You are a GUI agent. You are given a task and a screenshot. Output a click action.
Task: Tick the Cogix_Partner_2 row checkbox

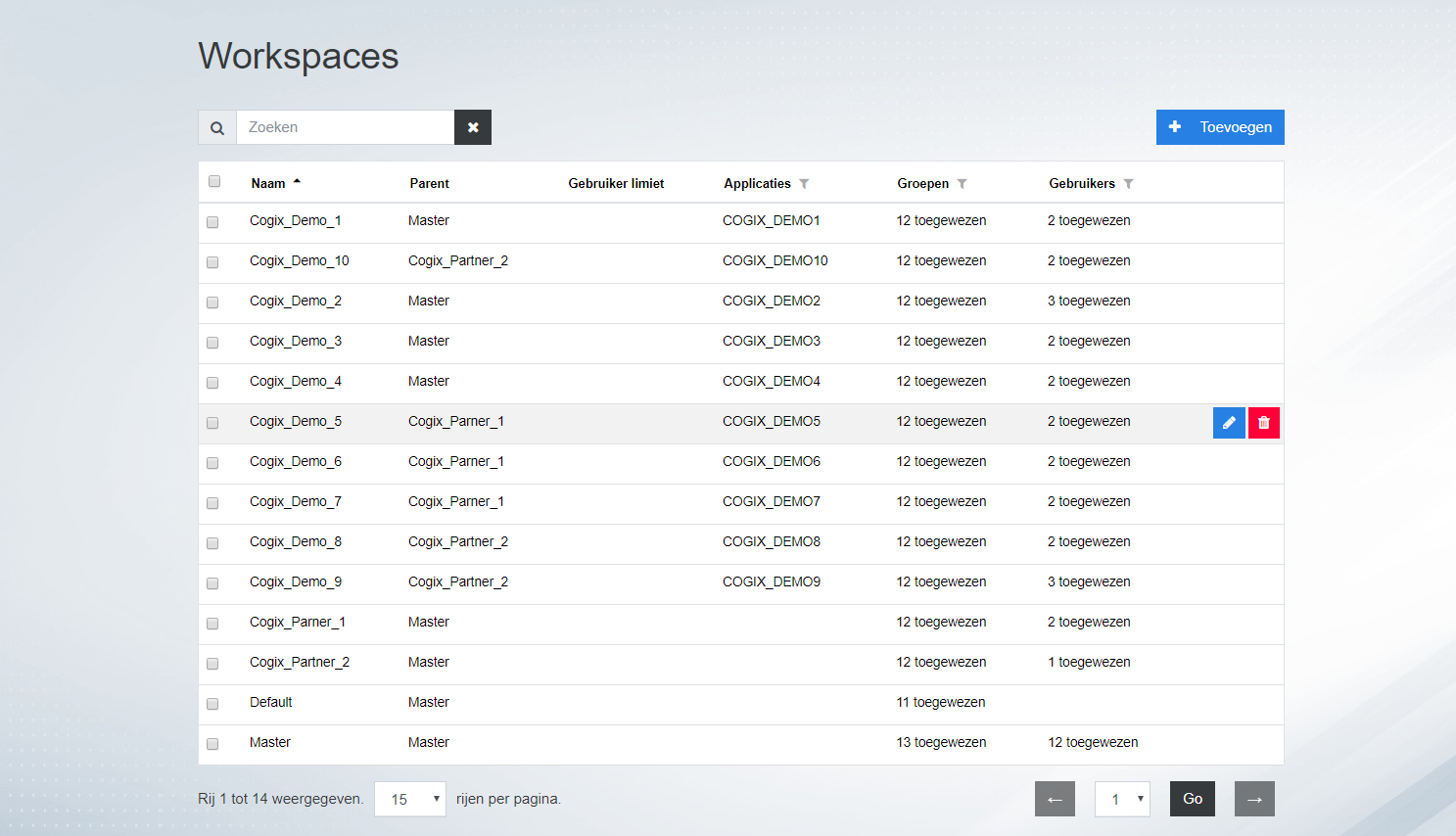(212, 664)
